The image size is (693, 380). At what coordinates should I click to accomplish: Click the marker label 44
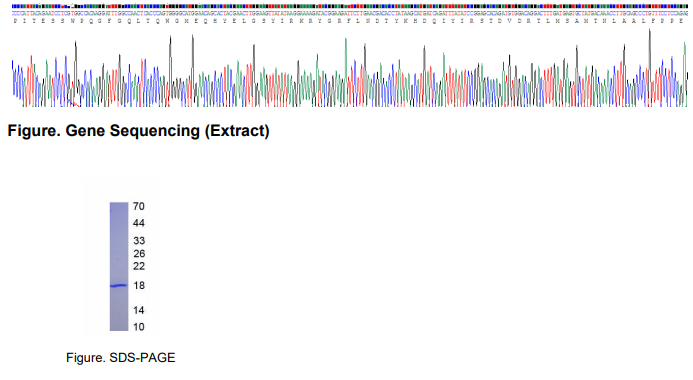point(139,223)
